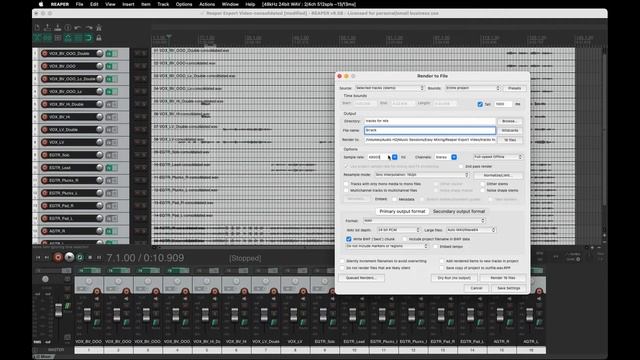640x360 pixels.
Task: Click Dry Run (no output) button
Action: pyautogui.click(x=454, y=278)
